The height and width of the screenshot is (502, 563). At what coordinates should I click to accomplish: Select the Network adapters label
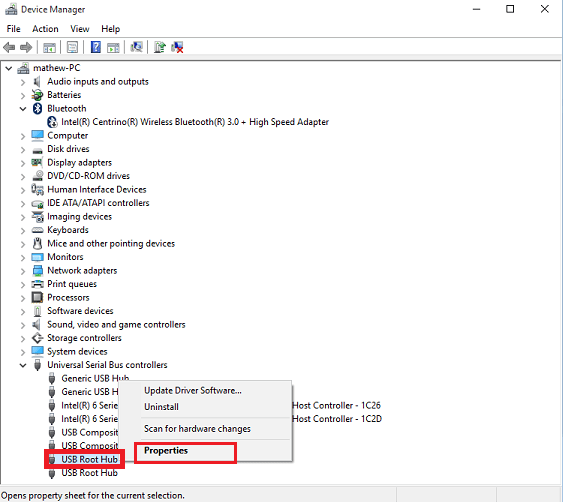click(82, 270)
